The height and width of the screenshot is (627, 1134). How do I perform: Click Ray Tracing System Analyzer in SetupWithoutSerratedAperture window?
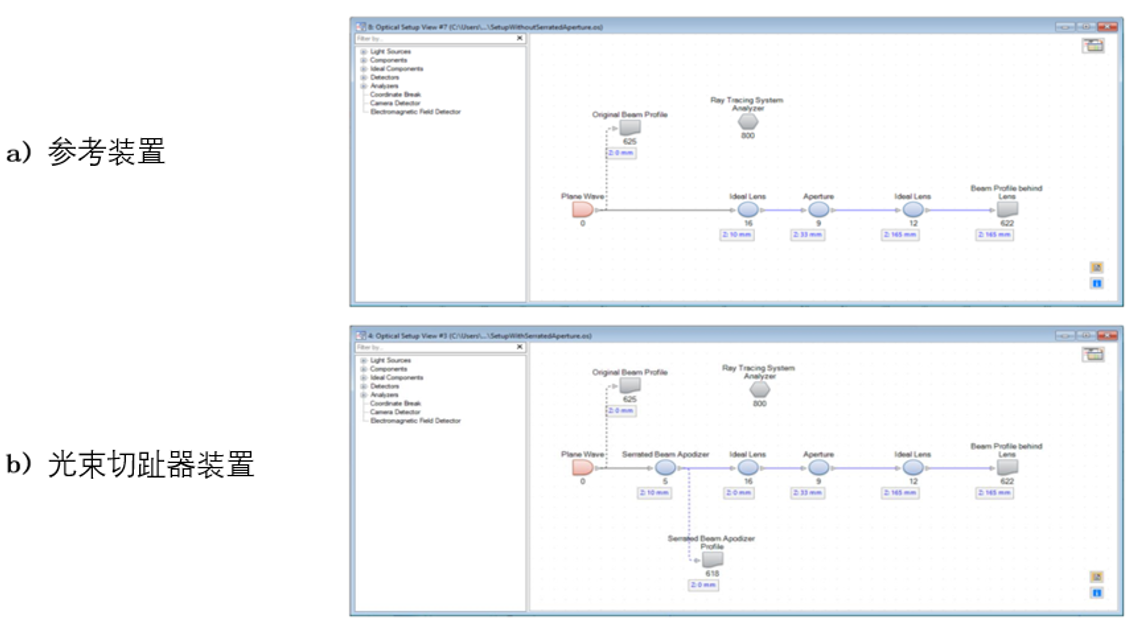pyautogui.click(x=748, y=121)
